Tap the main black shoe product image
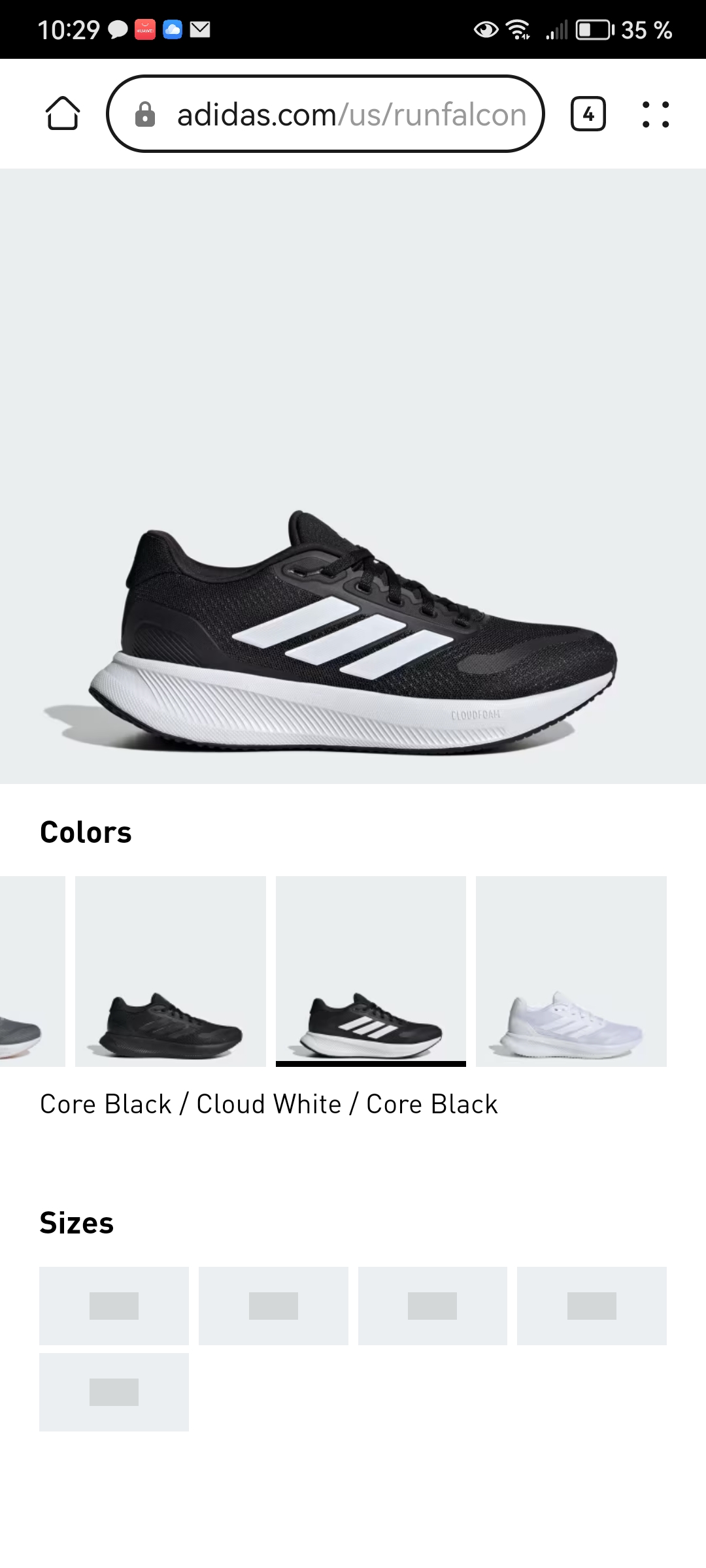Screen dimensions: 706x1568 (x=353, y=476)
